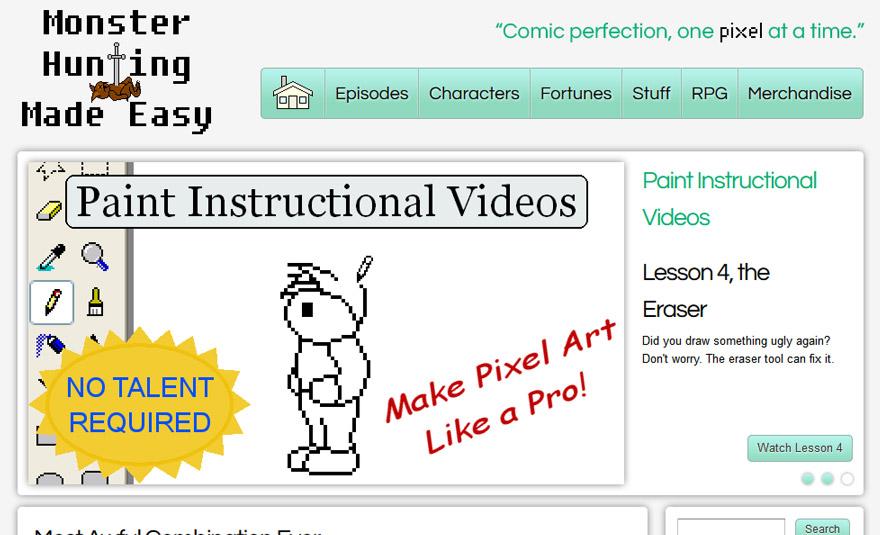Click the Watch Lesson 4 button

(800, 448)
